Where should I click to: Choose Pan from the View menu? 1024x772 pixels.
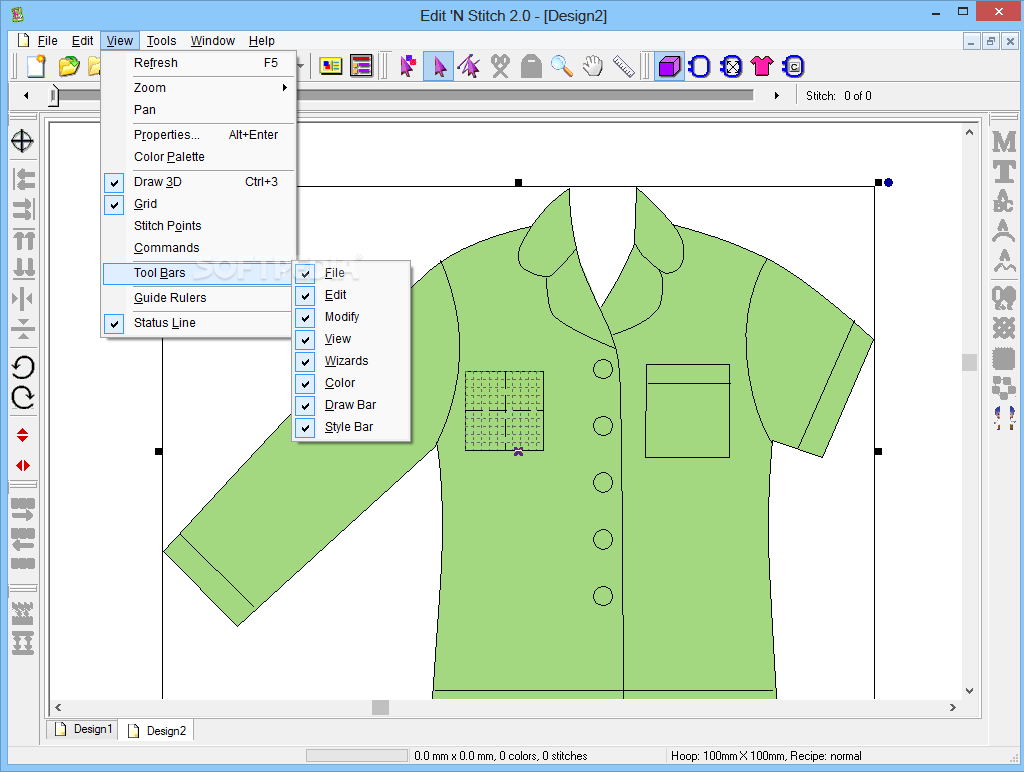(199, 110)
